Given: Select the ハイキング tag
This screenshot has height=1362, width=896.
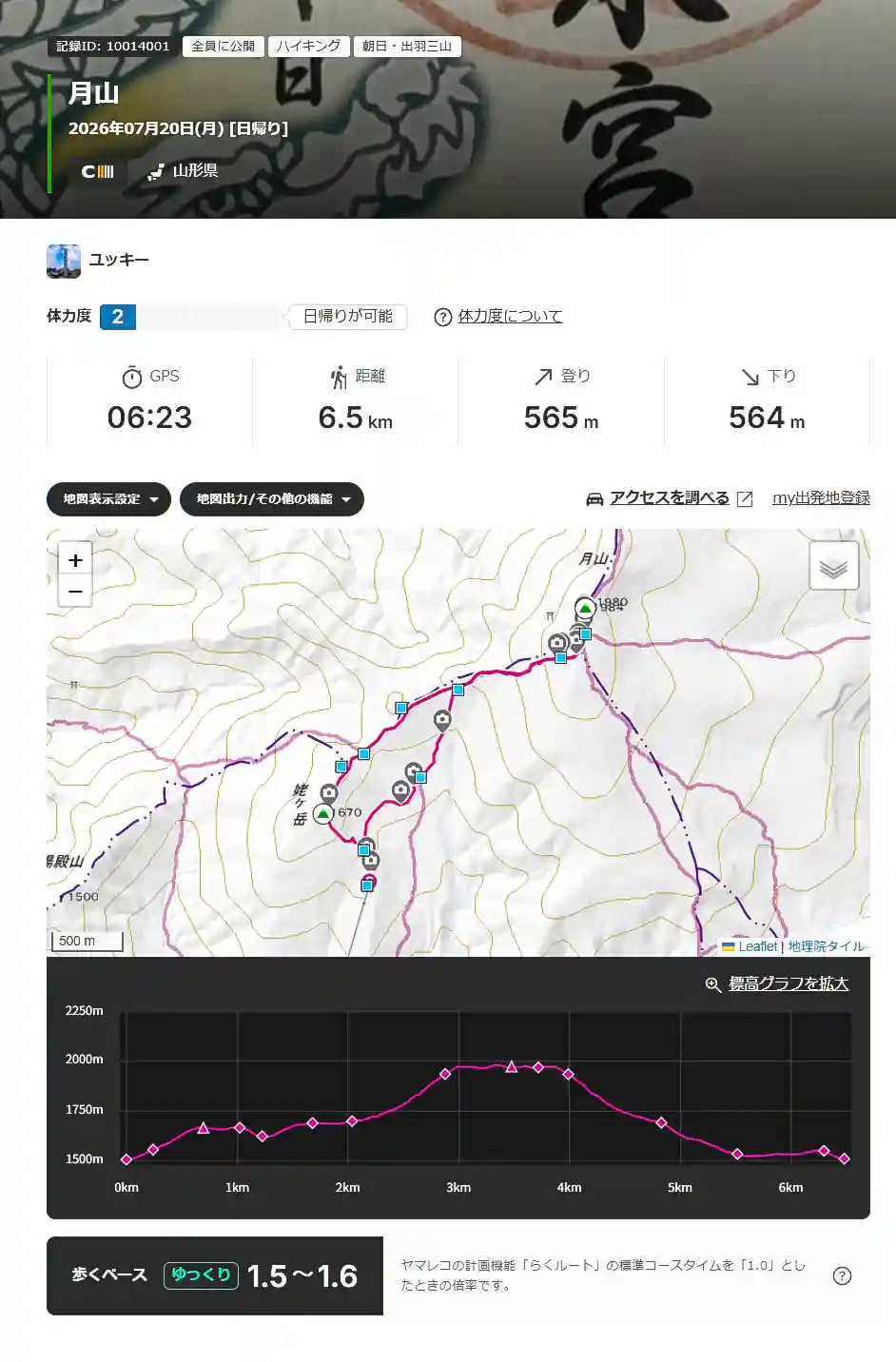Looking at the screenshot, I should pos(308,46).
